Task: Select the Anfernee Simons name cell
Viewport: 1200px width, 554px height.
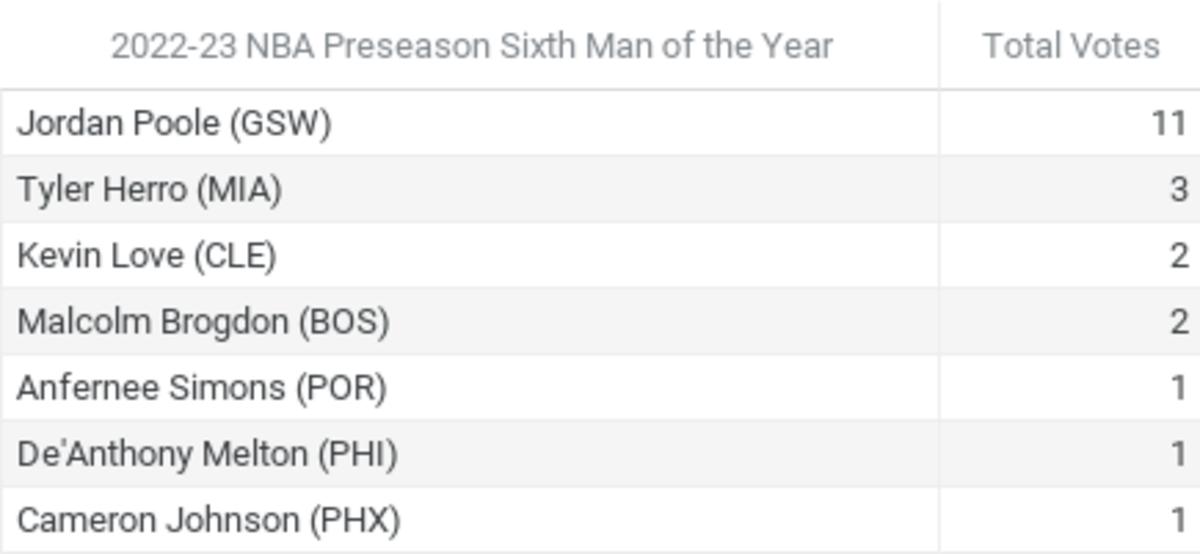Action: tap(202, 387)
